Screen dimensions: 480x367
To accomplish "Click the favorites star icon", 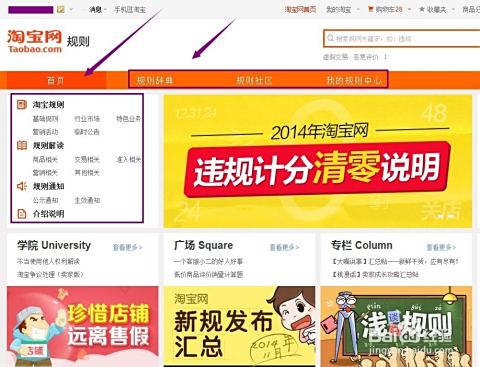I will coord(422,9).
